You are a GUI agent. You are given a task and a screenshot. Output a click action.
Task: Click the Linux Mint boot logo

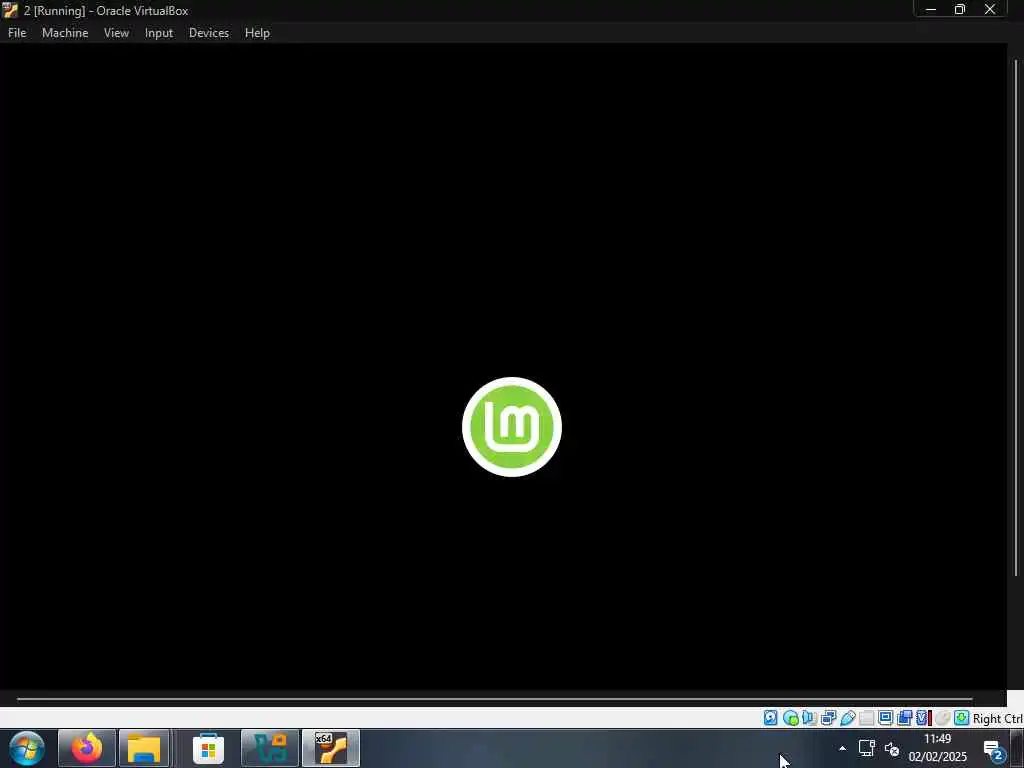[512, 427]
